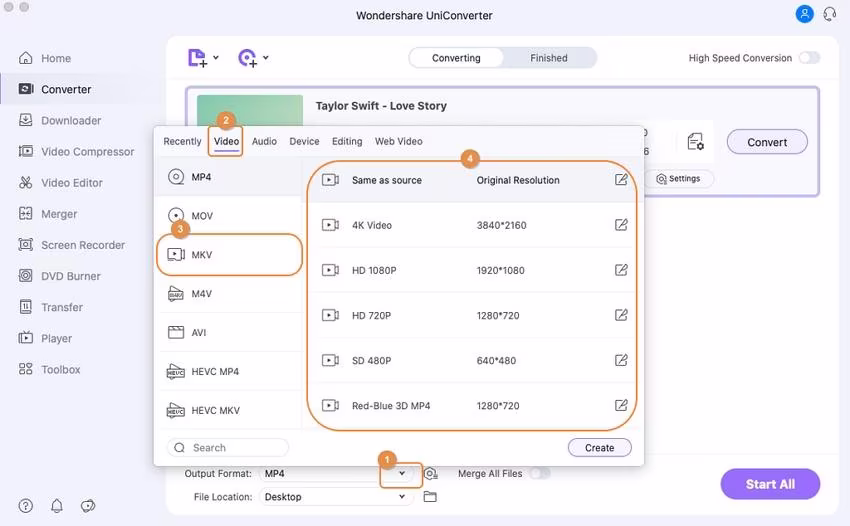This screenshot has width=850, height=526.
Task: Choose the SD 480P resolution row
Action: pyautogui.click(x=474, y=360)
